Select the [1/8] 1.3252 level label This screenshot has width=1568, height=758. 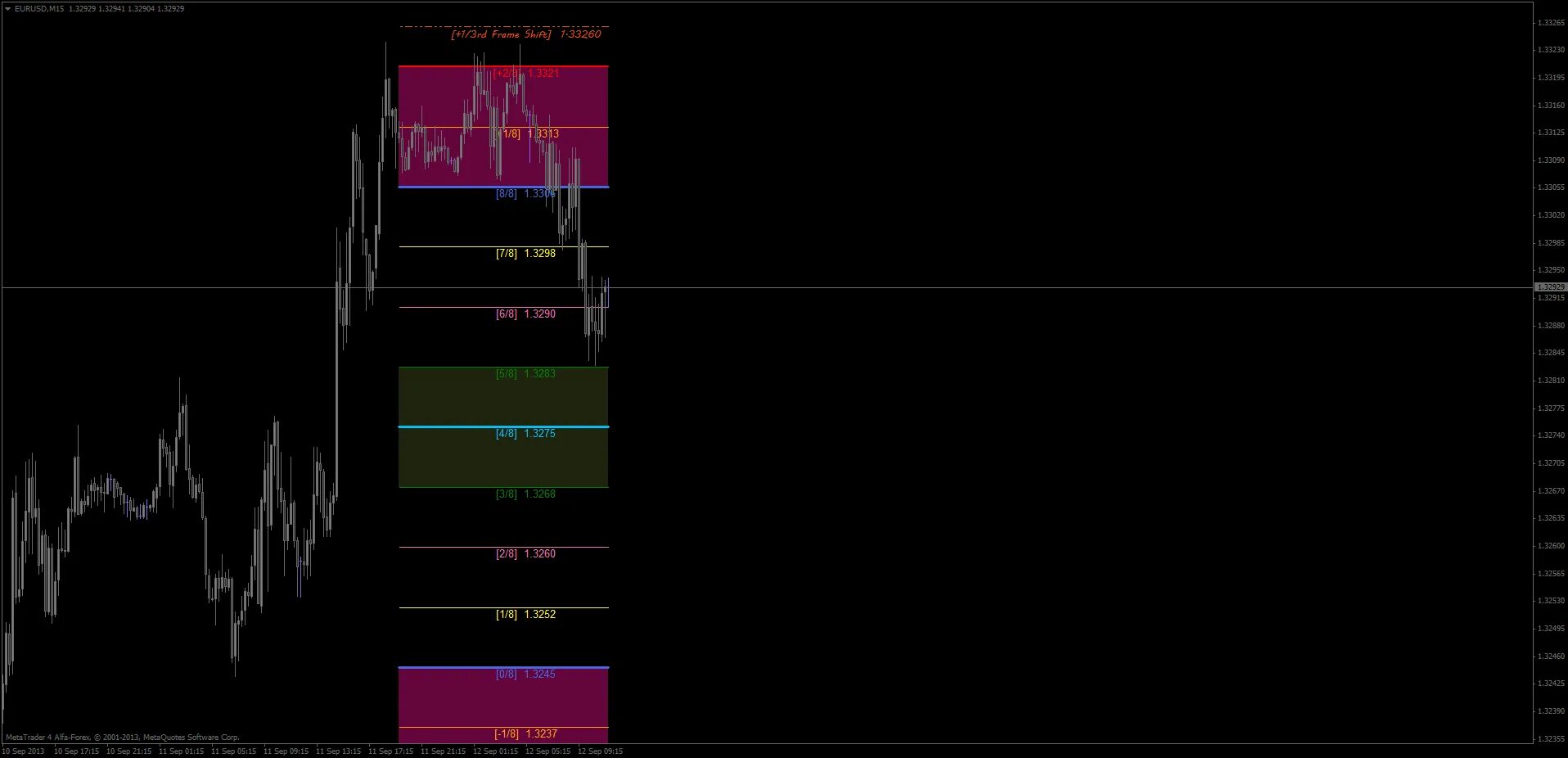coord(525,615)
